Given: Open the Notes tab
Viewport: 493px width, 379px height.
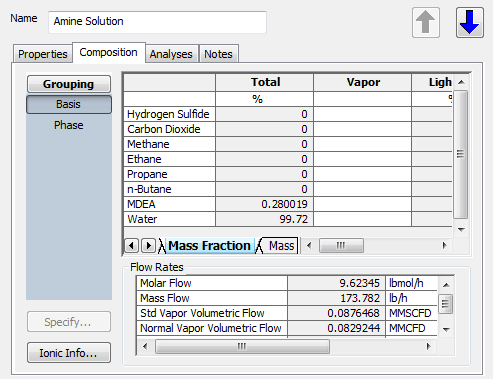Looking at the screenshot, I should point(218,54).
